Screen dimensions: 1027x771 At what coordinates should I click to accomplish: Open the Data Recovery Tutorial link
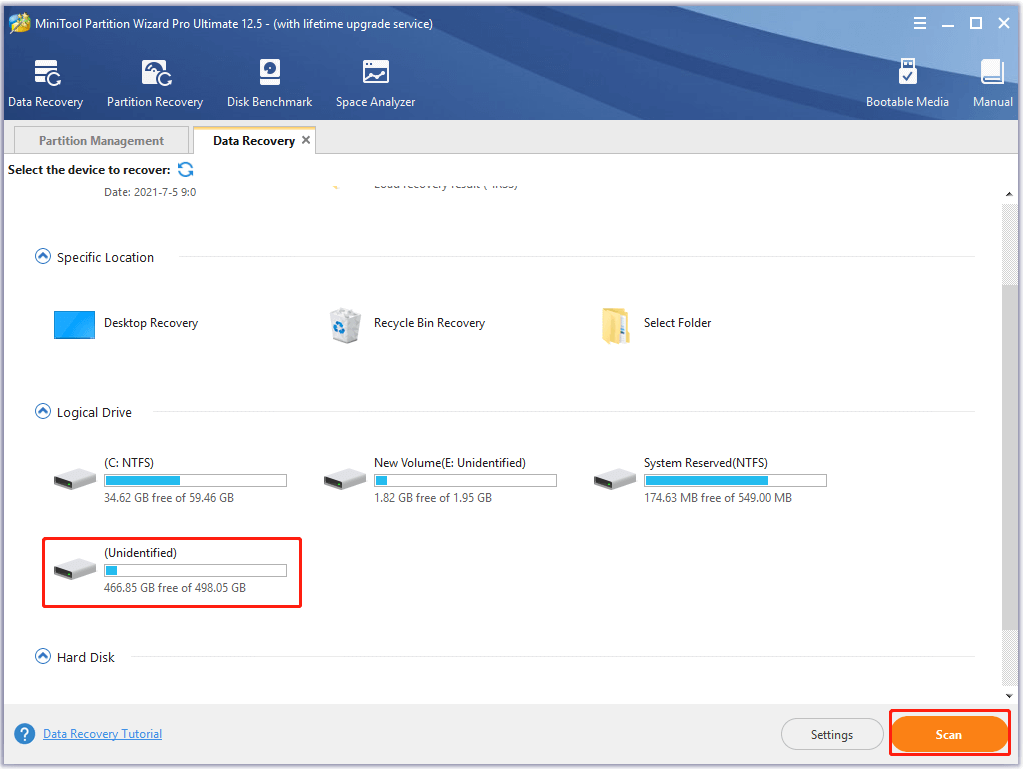103,734
